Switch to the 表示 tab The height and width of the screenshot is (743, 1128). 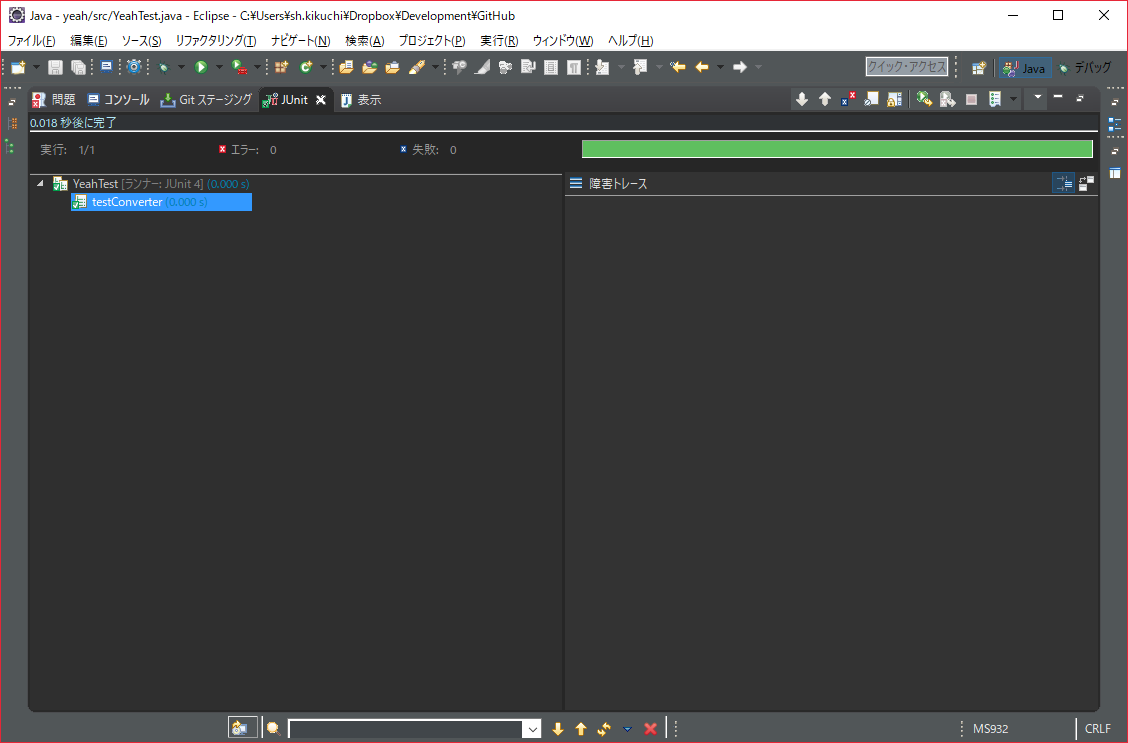(361, 100)
